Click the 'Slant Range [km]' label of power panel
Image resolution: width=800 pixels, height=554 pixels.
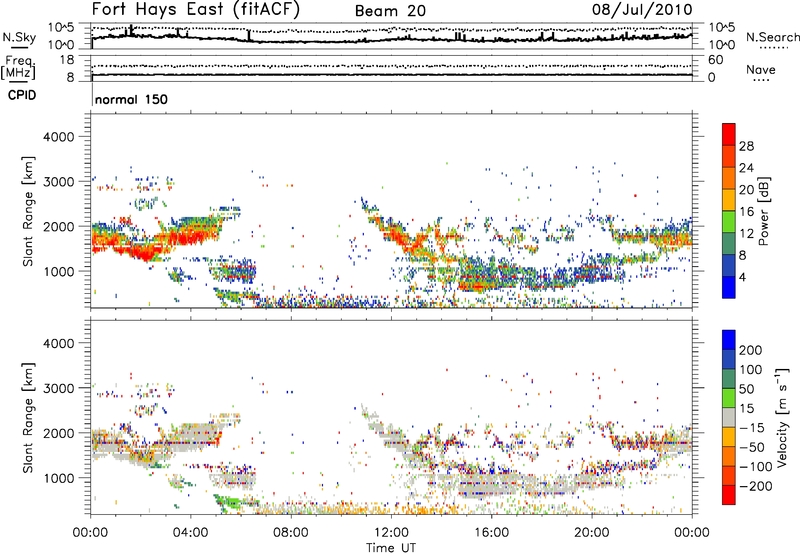pos(28,211)
